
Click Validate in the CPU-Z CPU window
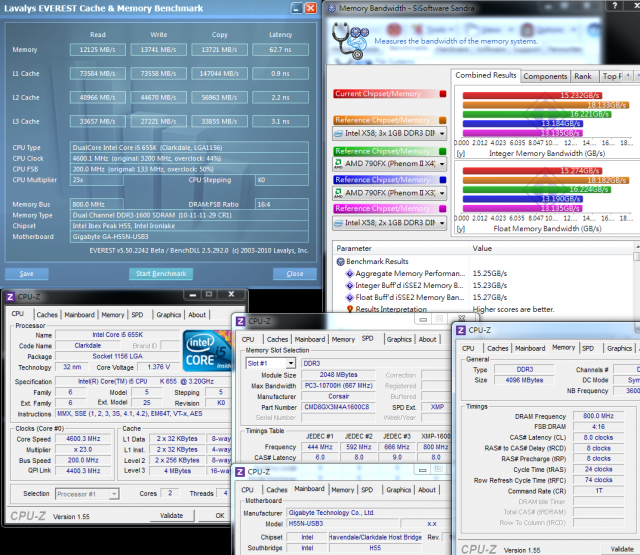[172, 516]
